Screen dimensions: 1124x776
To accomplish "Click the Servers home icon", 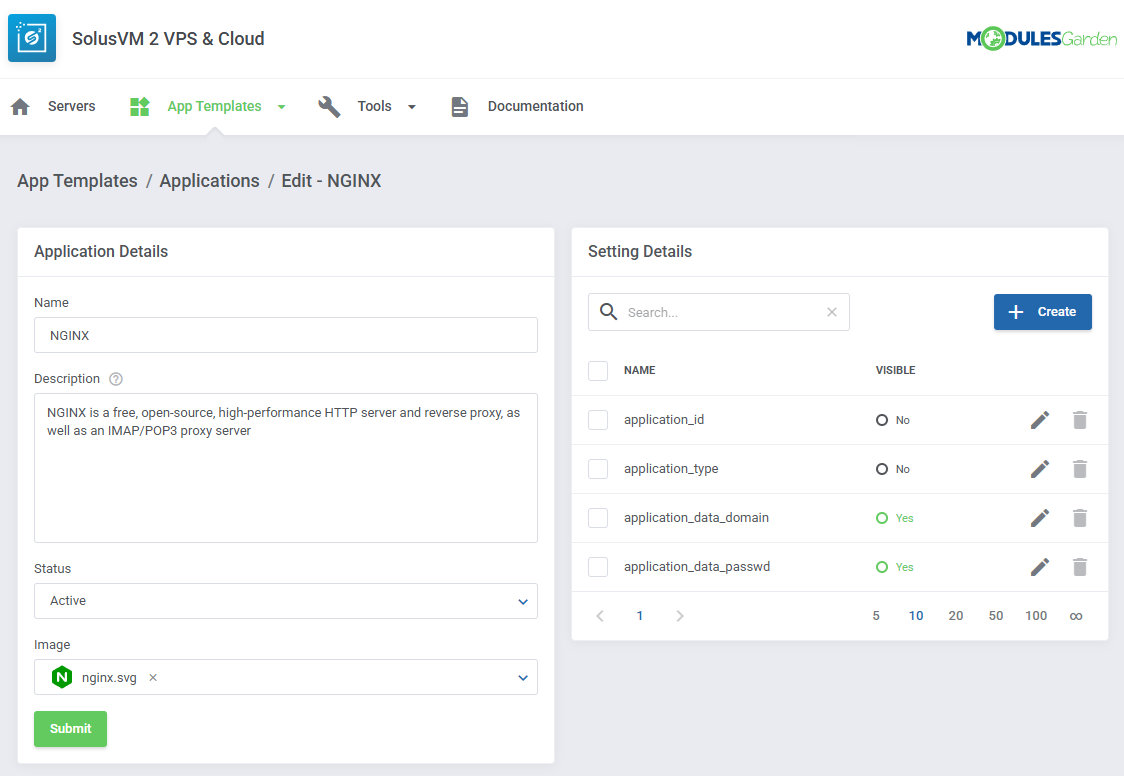I will pos(20,107).
